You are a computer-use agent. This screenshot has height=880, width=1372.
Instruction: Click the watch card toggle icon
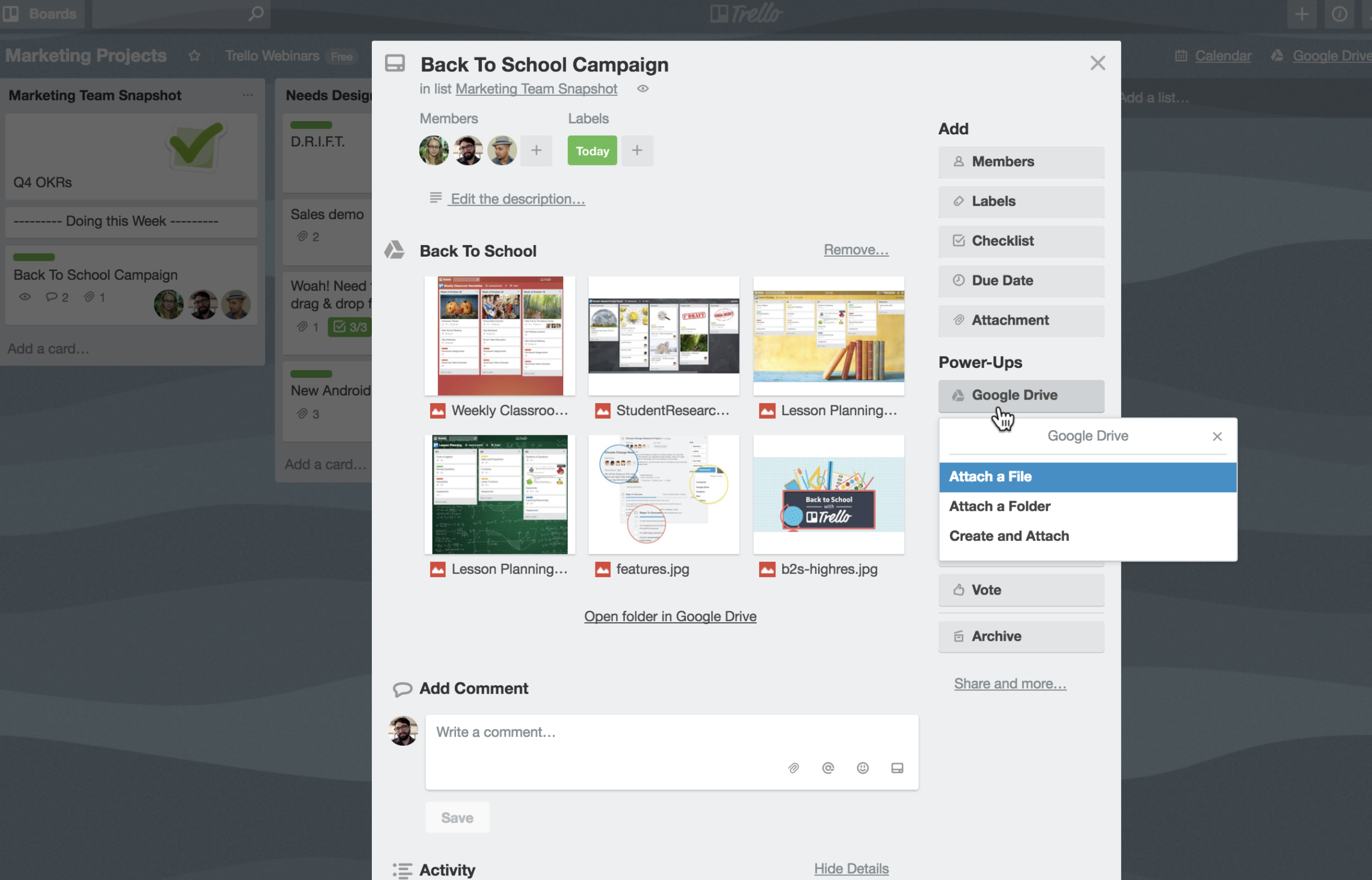644,89
